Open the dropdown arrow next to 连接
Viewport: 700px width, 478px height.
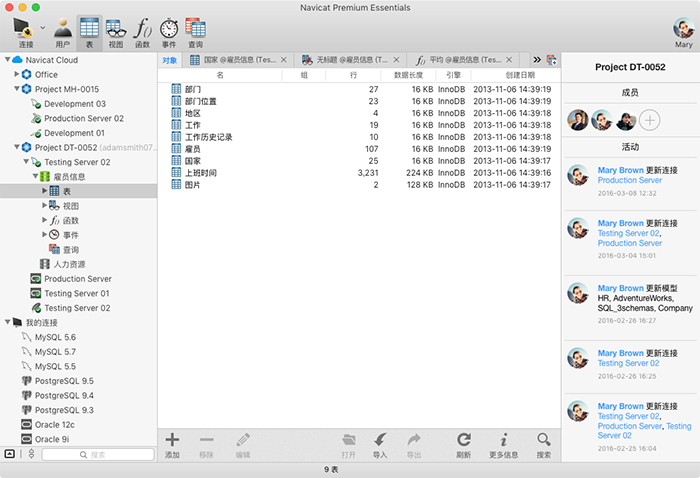[43, 28]
